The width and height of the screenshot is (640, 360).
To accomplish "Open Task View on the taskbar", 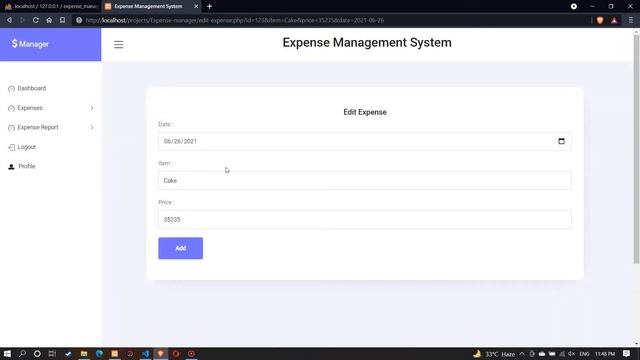I will [52, 353].
